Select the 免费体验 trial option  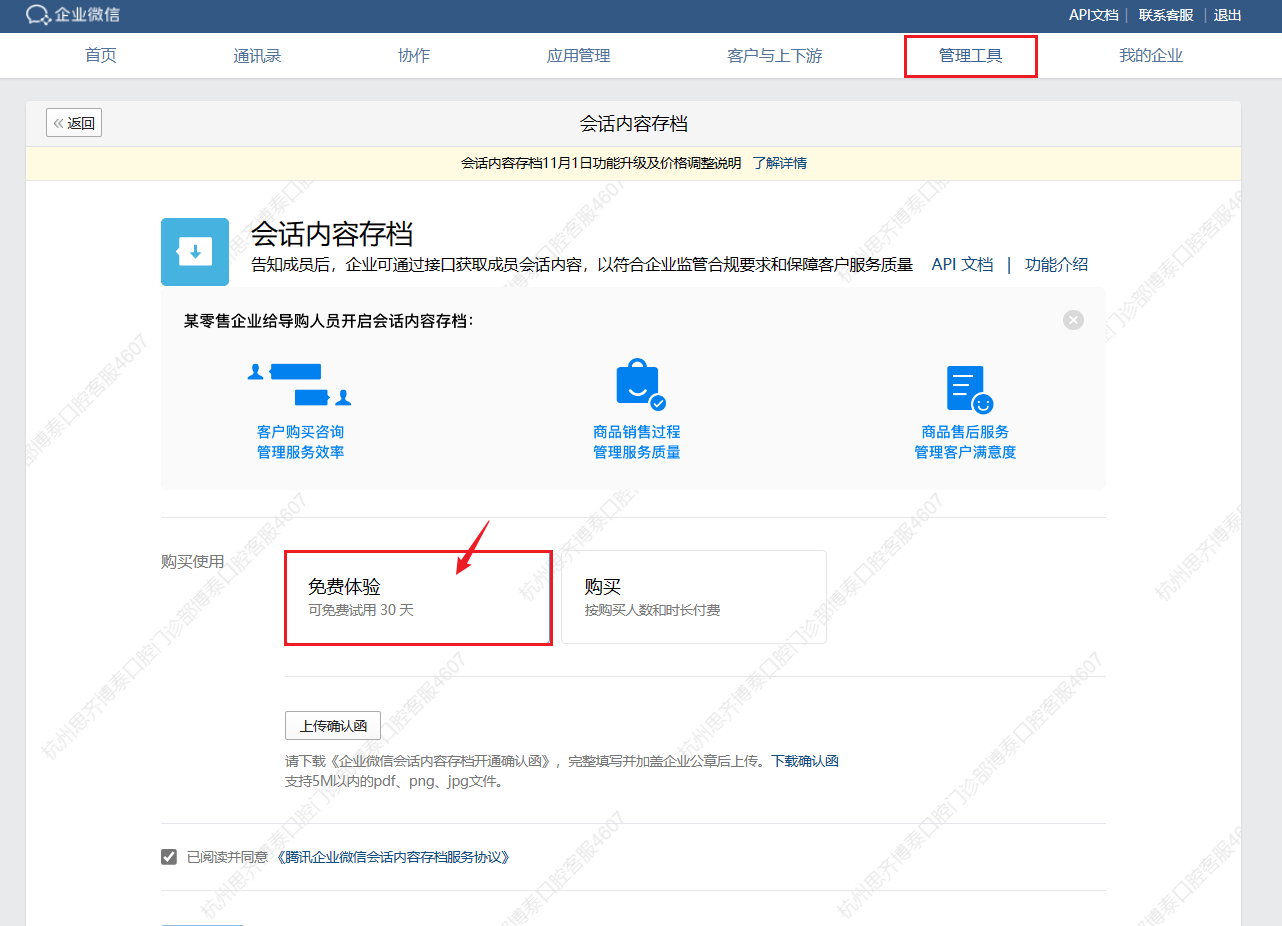[418, 597]
